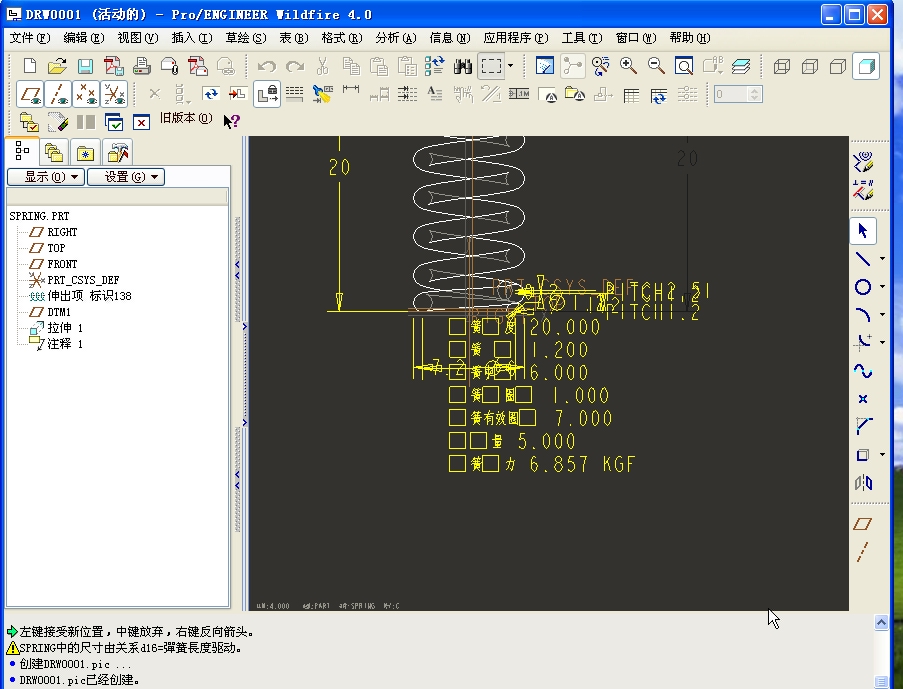Switch to the model tree tab

[x=22, y=151]
